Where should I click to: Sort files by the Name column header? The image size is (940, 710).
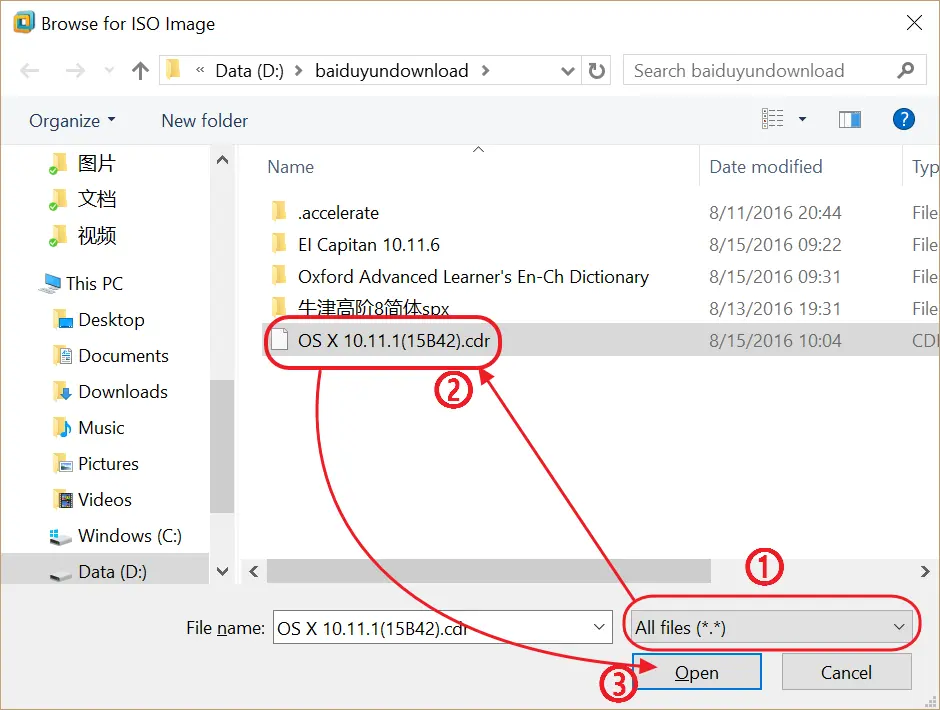coord(290,166)
